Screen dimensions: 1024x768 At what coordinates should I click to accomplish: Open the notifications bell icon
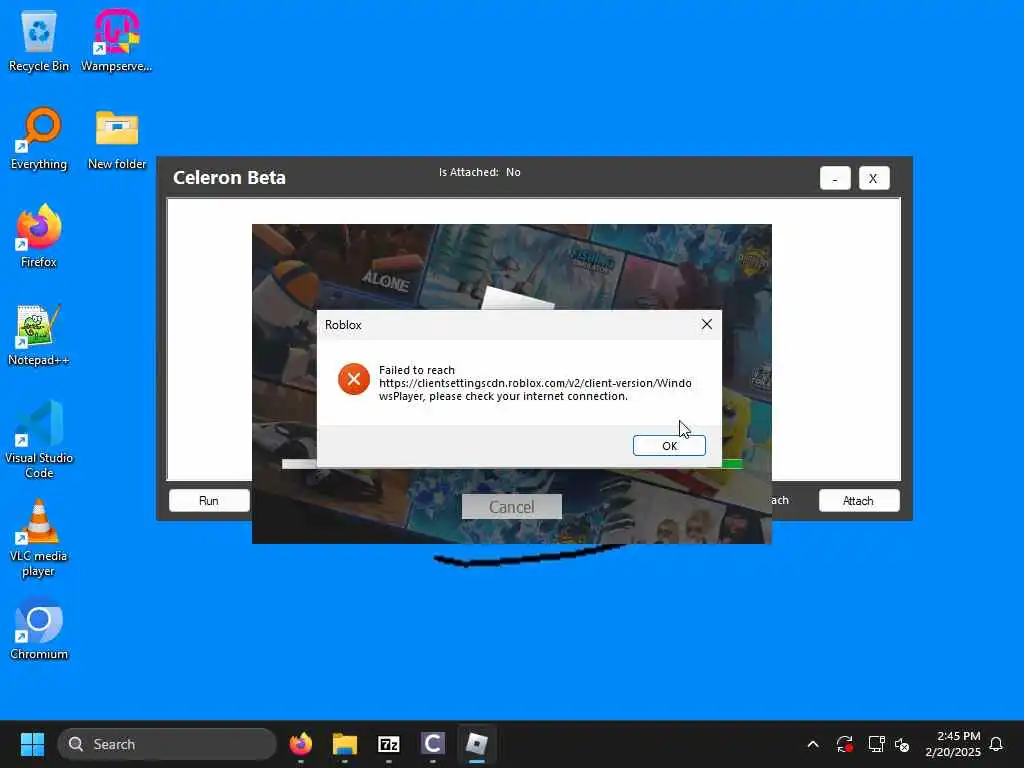tap(996, 744)
